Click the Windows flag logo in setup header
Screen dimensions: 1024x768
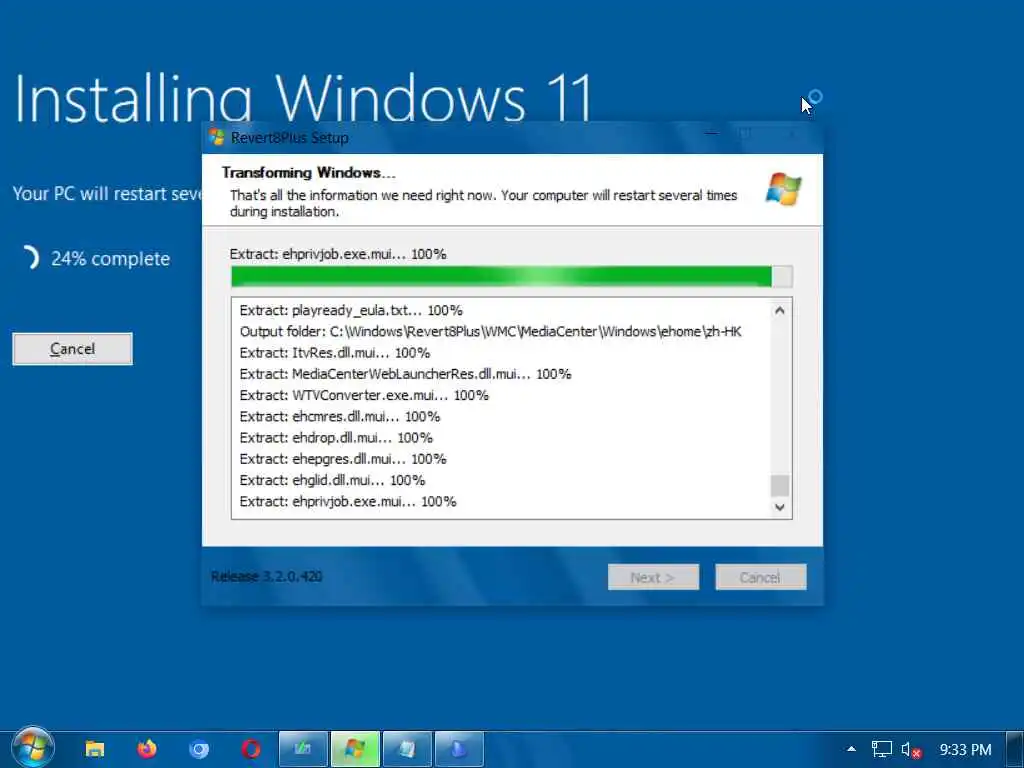point(784,189)
